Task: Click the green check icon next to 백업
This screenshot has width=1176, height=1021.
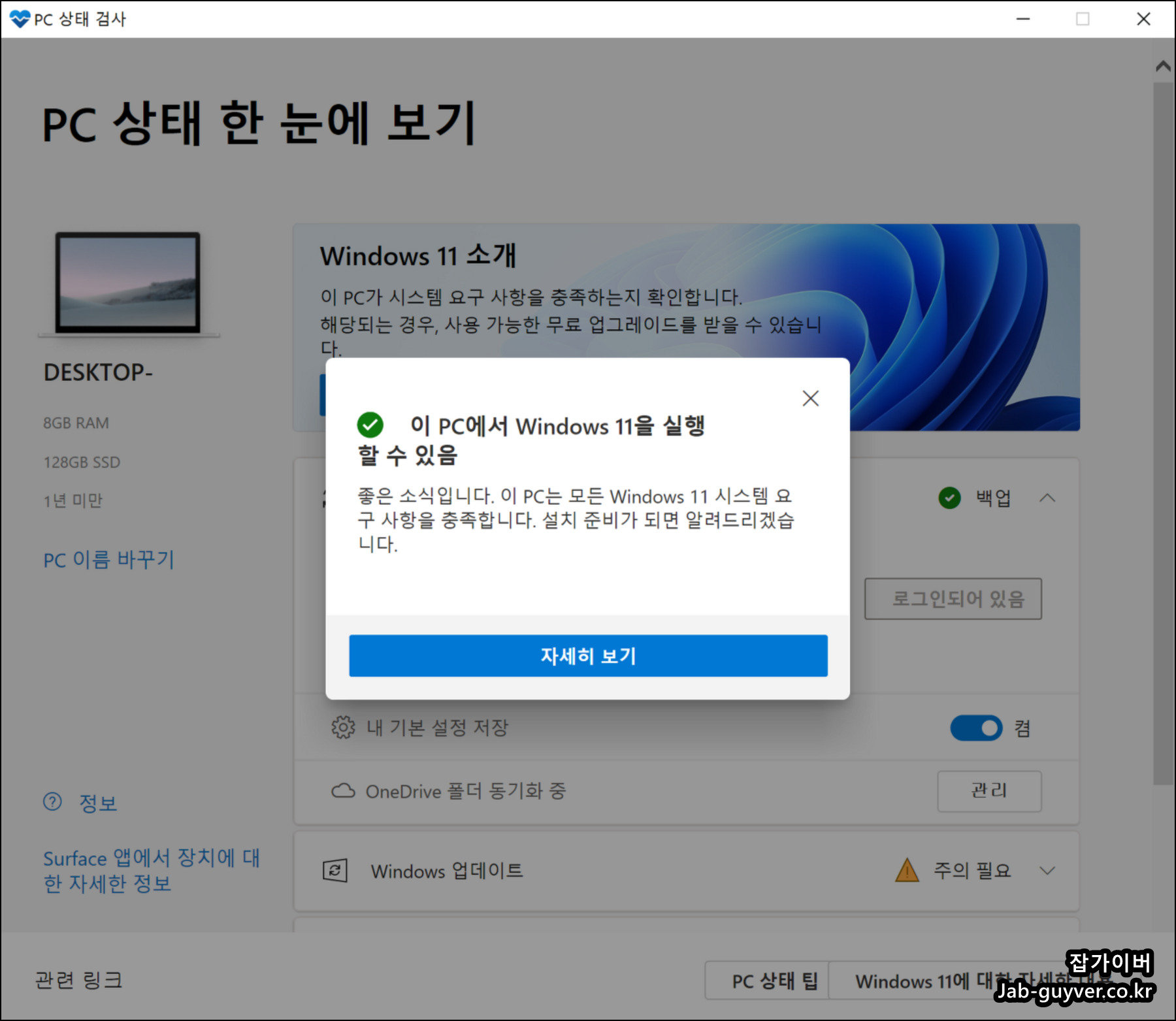Action: (x=949, y=498)
